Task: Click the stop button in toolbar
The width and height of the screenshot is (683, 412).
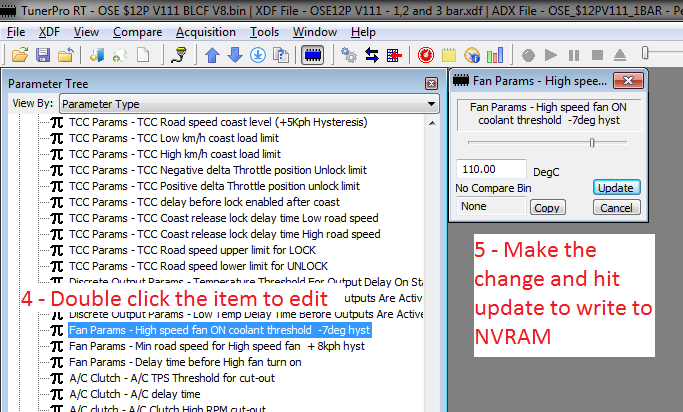Action: (597, 55)
